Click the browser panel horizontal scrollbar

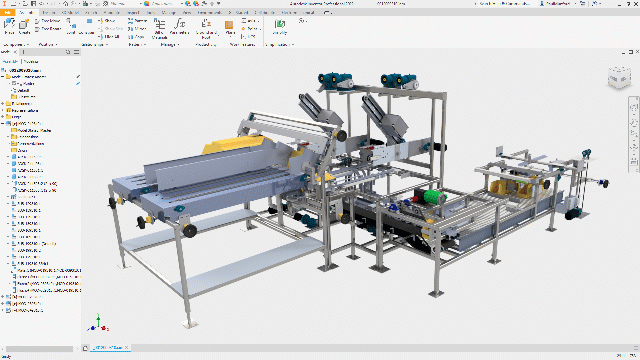point(39,349)
